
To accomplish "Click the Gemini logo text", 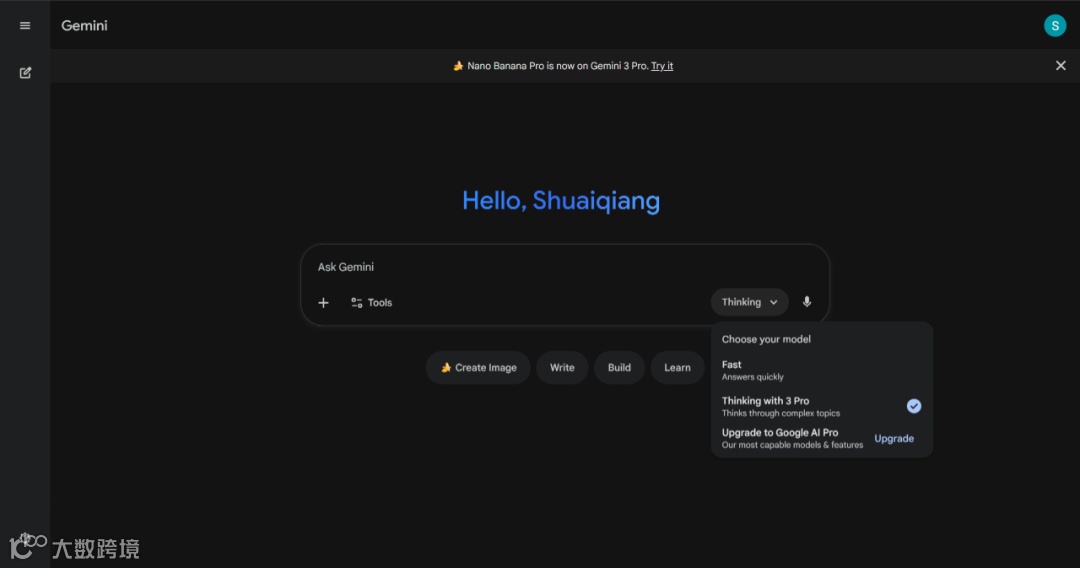I will point(84,25).
